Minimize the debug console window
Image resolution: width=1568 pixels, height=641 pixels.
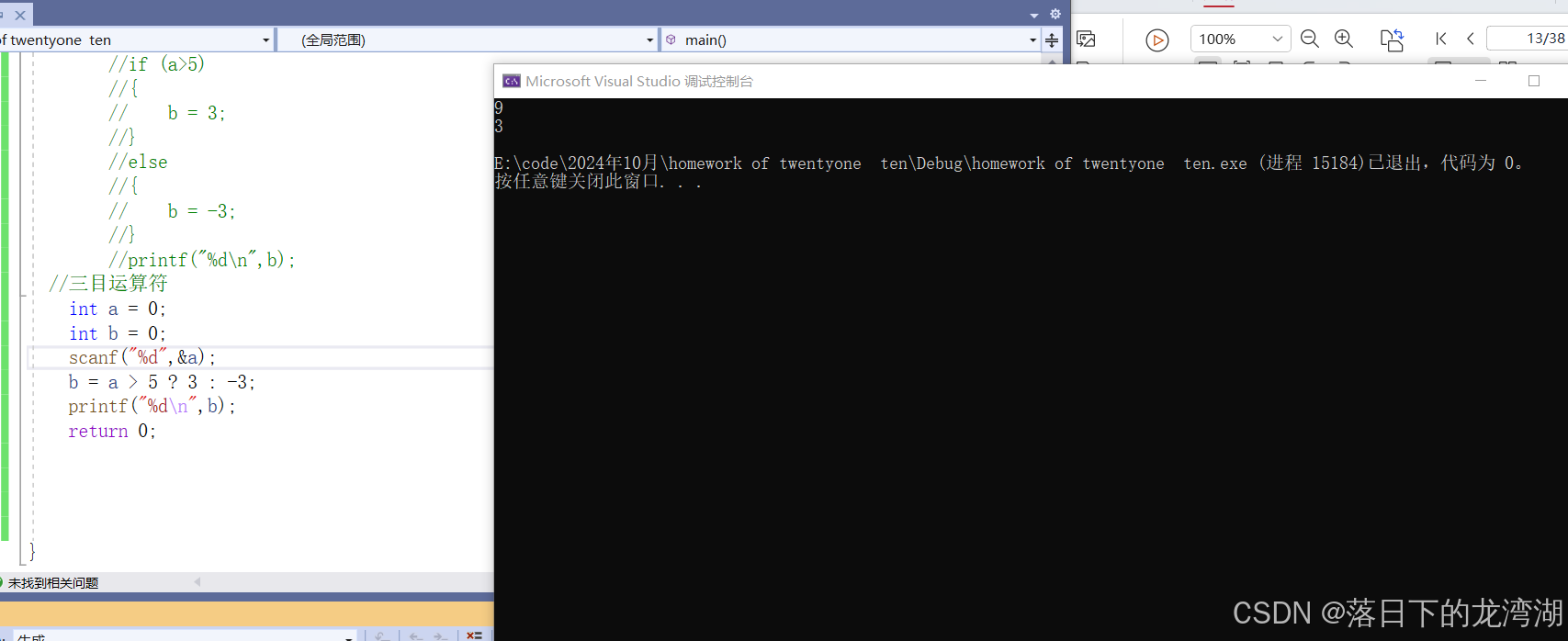click(1481, 81)
